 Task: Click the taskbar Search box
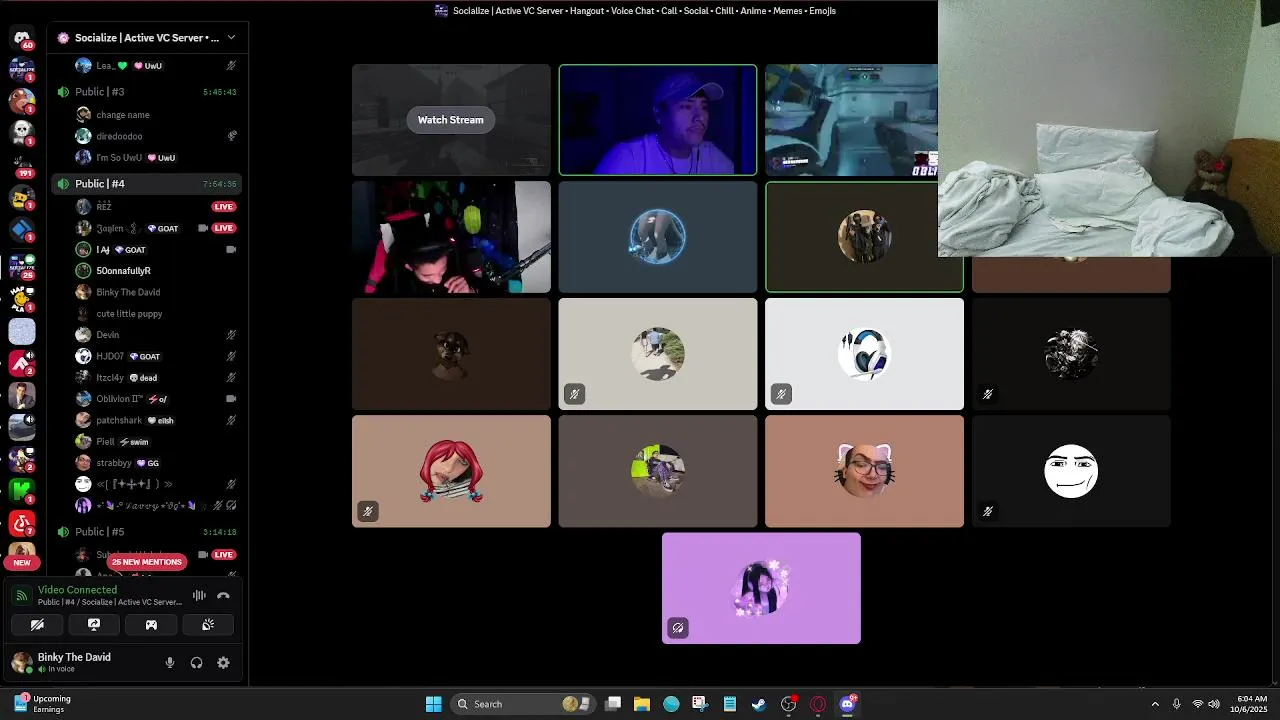point(523,704)
